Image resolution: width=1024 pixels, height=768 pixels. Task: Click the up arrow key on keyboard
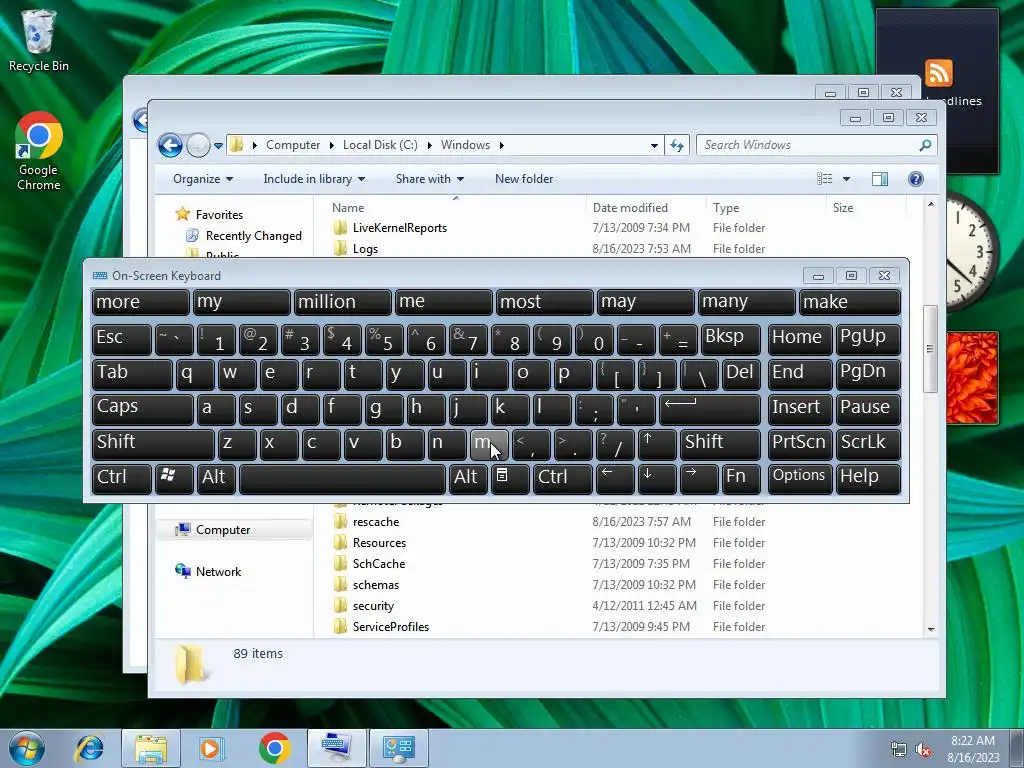coord(657,443)
